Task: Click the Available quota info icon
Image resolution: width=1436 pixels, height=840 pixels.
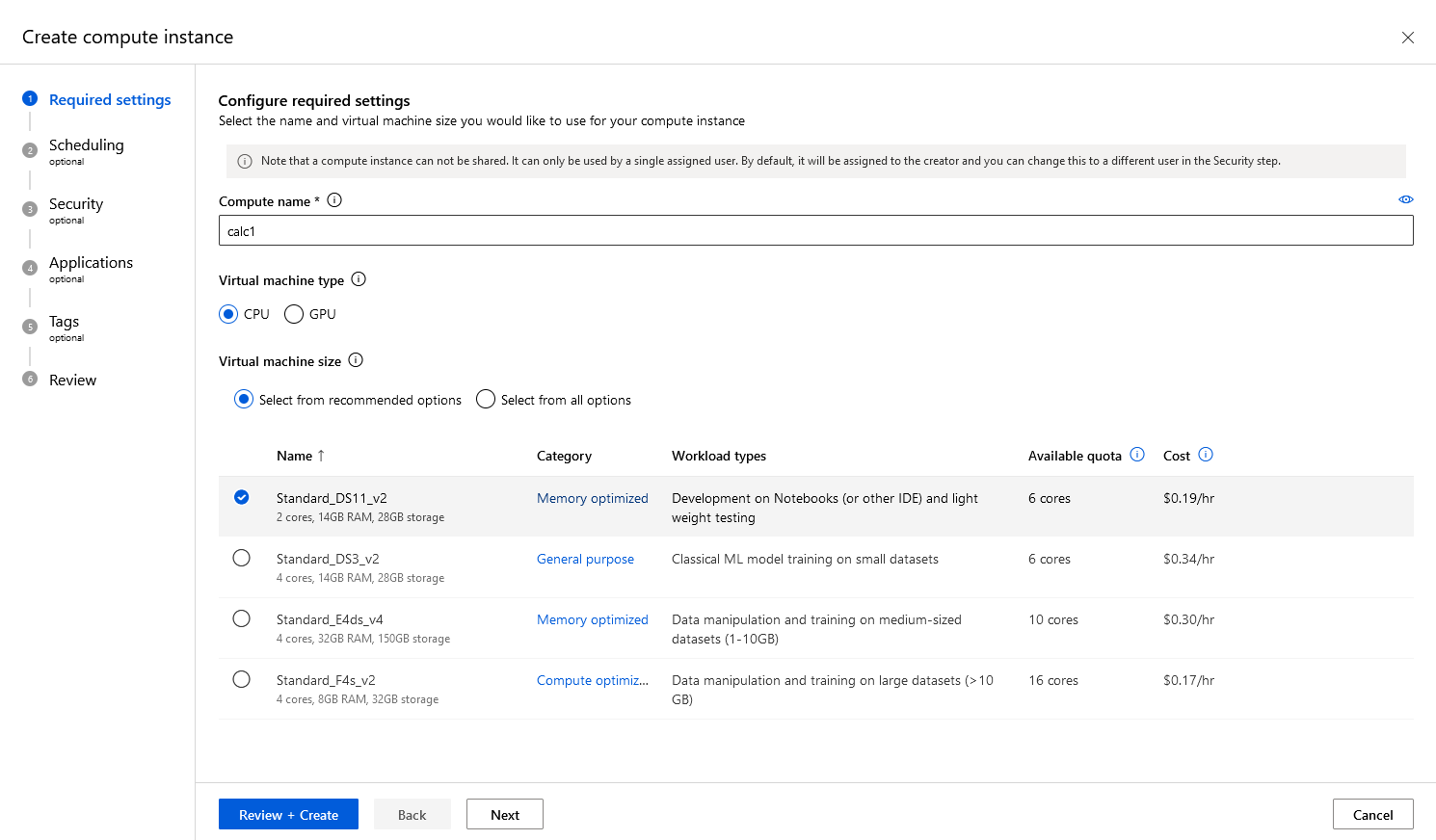Action: [x=1137, y=455]
